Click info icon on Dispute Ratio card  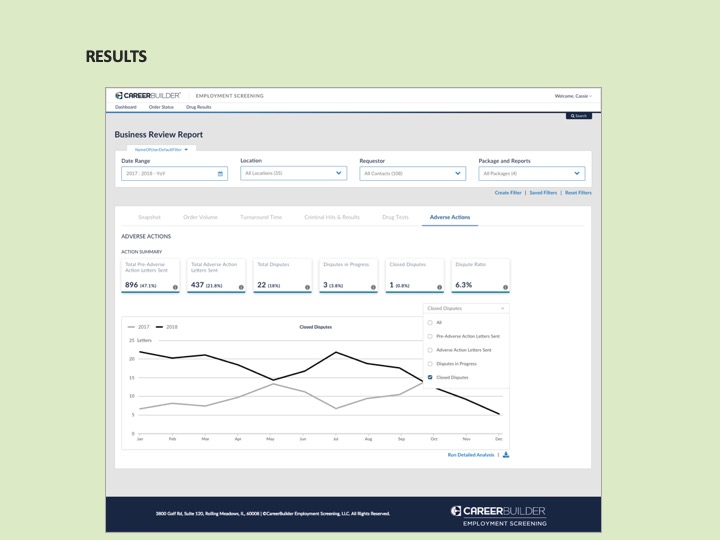coord(505,287)
